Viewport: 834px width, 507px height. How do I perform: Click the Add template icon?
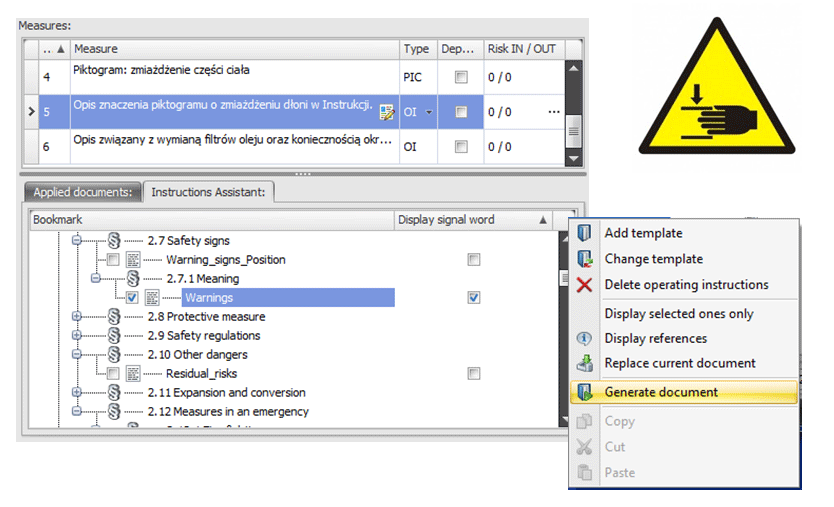(586, 233)
